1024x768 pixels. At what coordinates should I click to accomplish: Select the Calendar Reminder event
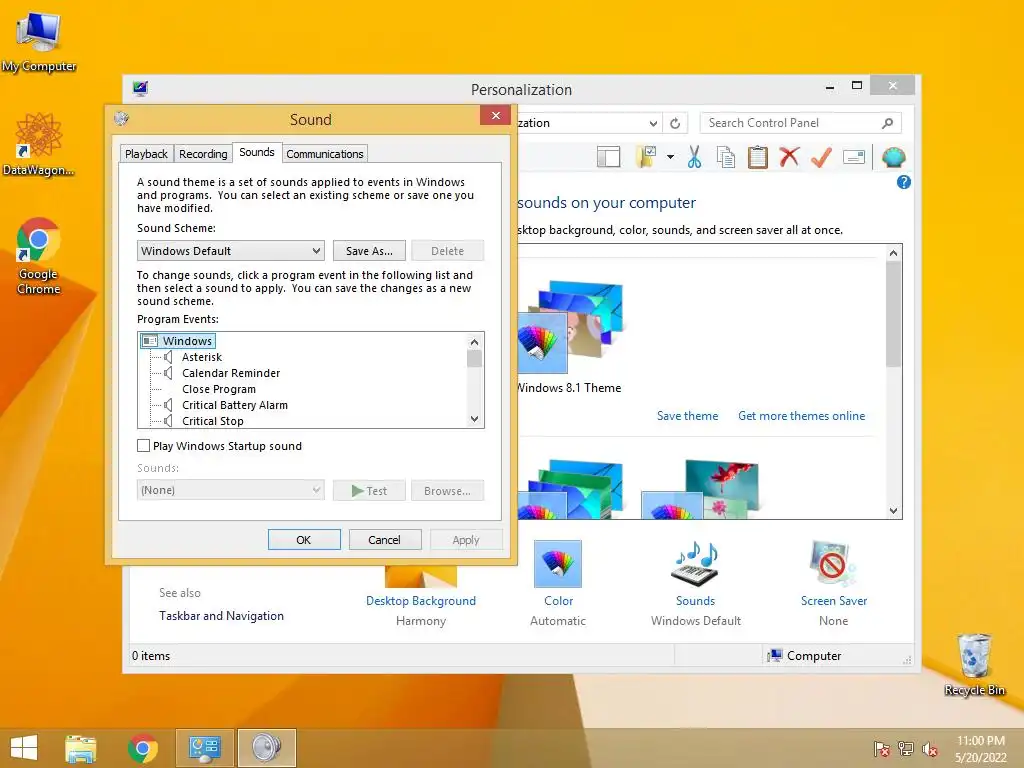point(231,373)
